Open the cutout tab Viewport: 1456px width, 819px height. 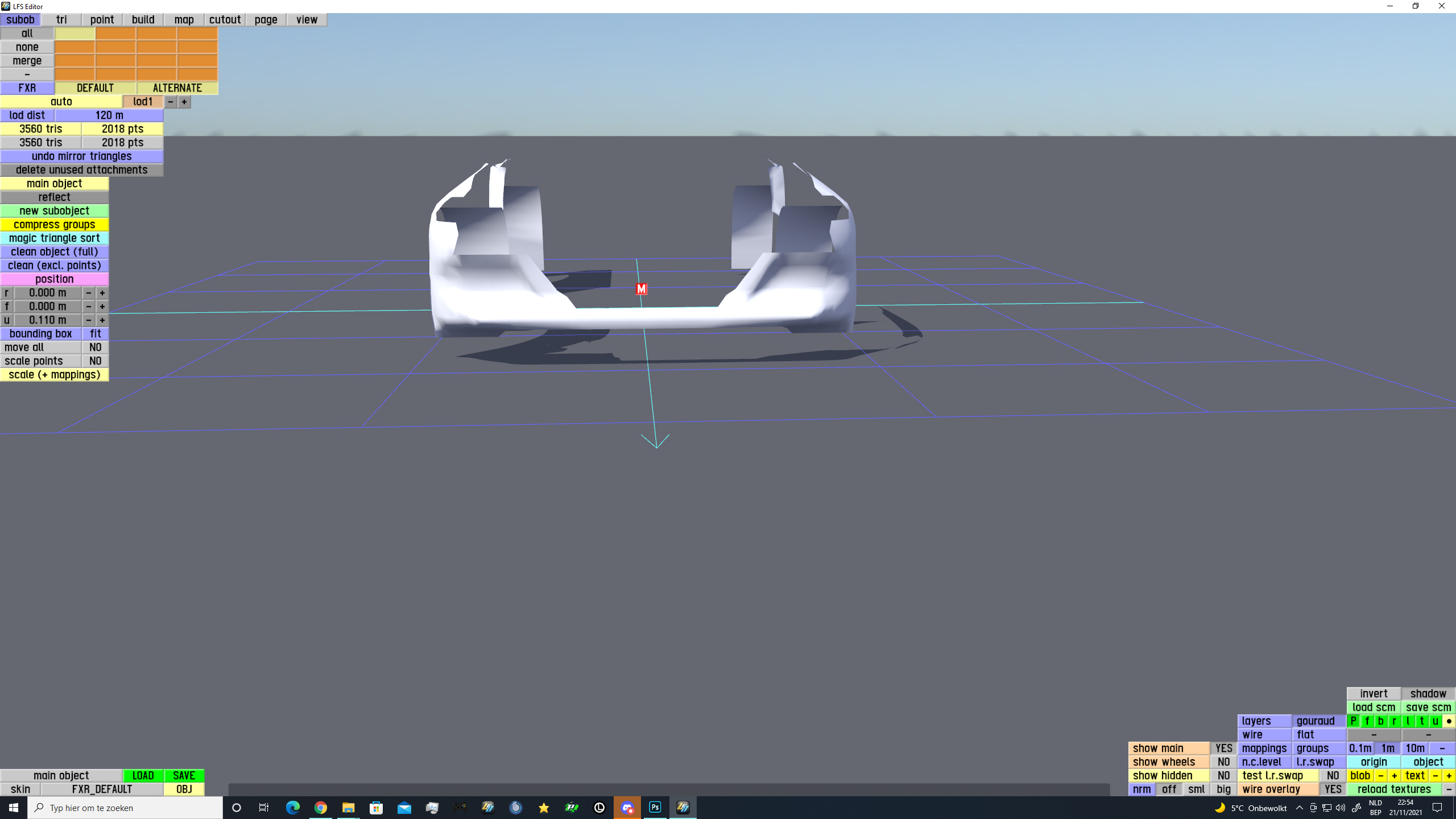click(225, 20)
